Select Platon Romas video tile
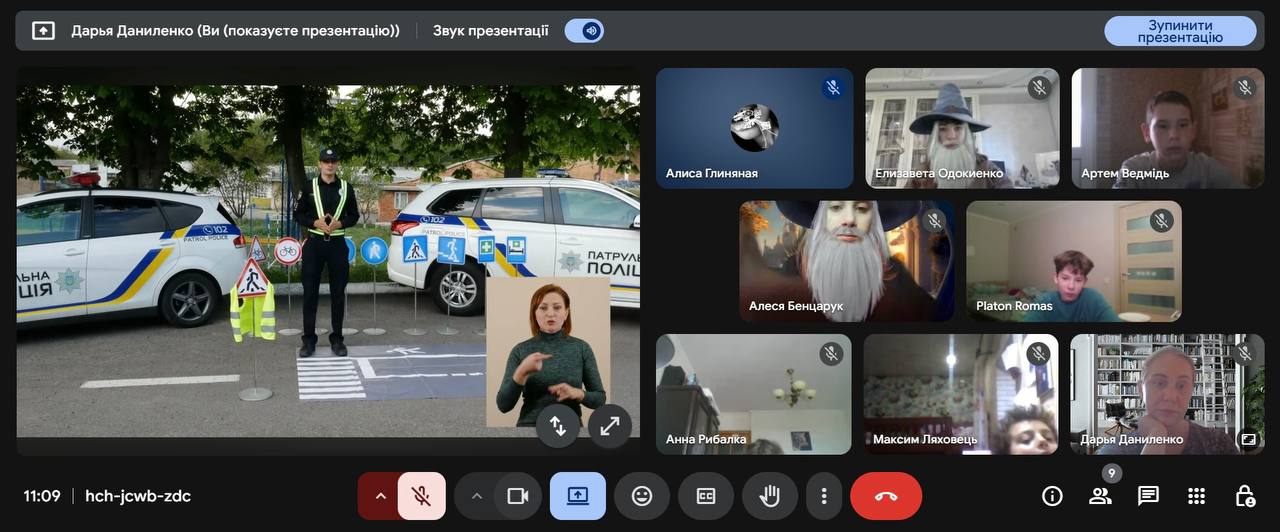The height and width of the screenshot is (532, 1280). [x=1073, y=261]
